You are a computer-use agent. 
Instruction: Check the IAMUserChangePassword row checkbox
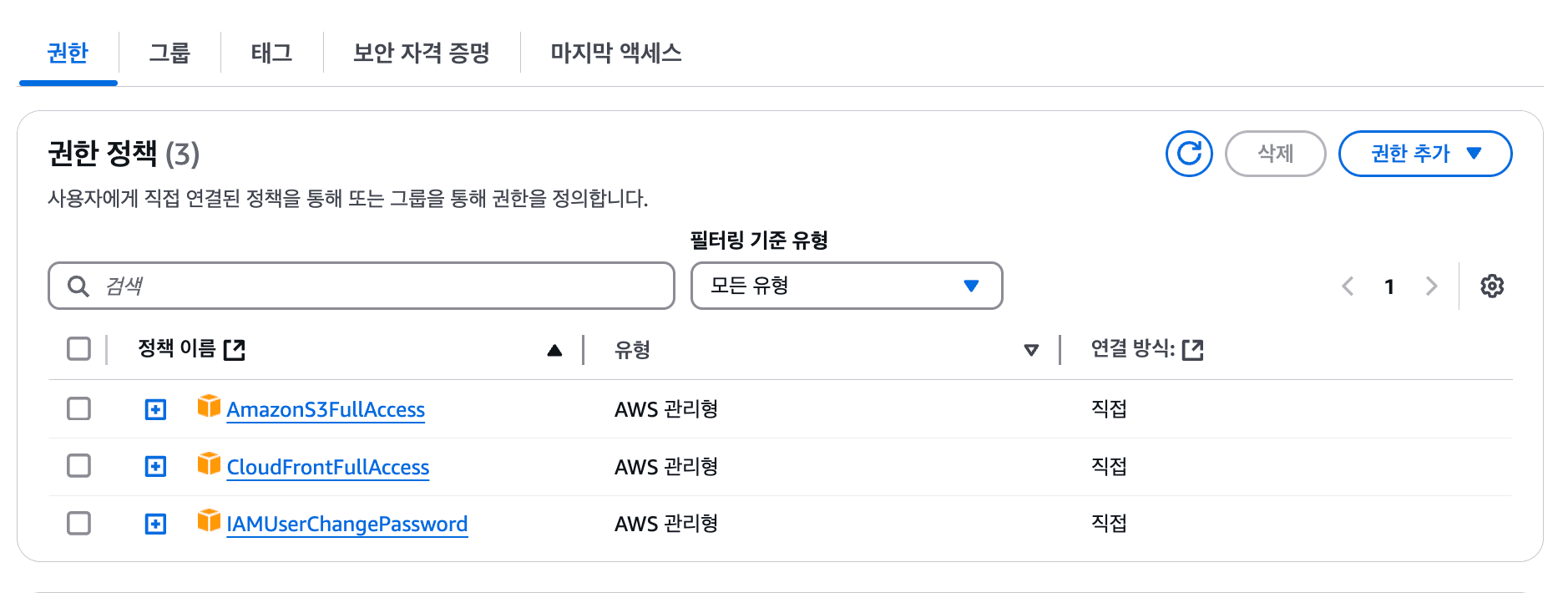pyautogui.click(x=78, y=523)
